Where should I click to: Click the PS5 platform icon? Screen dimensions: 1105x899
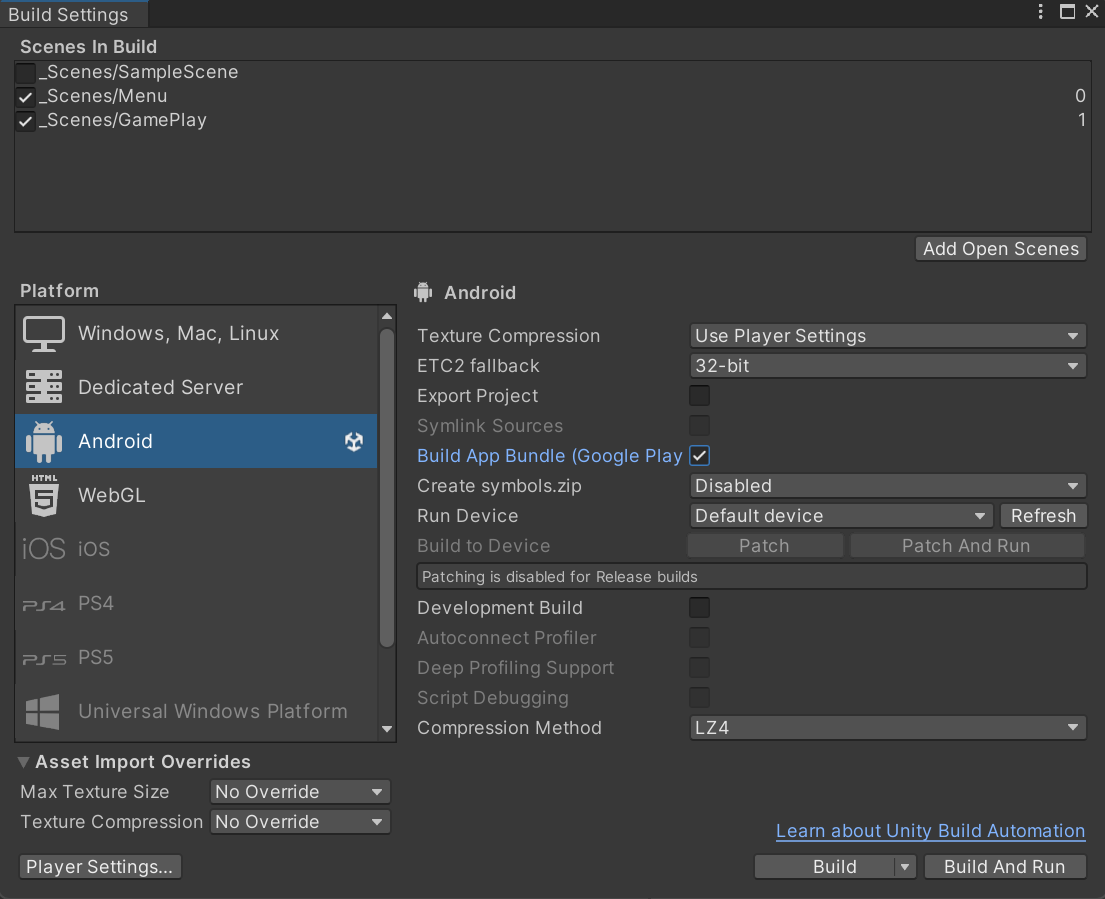pyautogui.click(x=44, y=658)
